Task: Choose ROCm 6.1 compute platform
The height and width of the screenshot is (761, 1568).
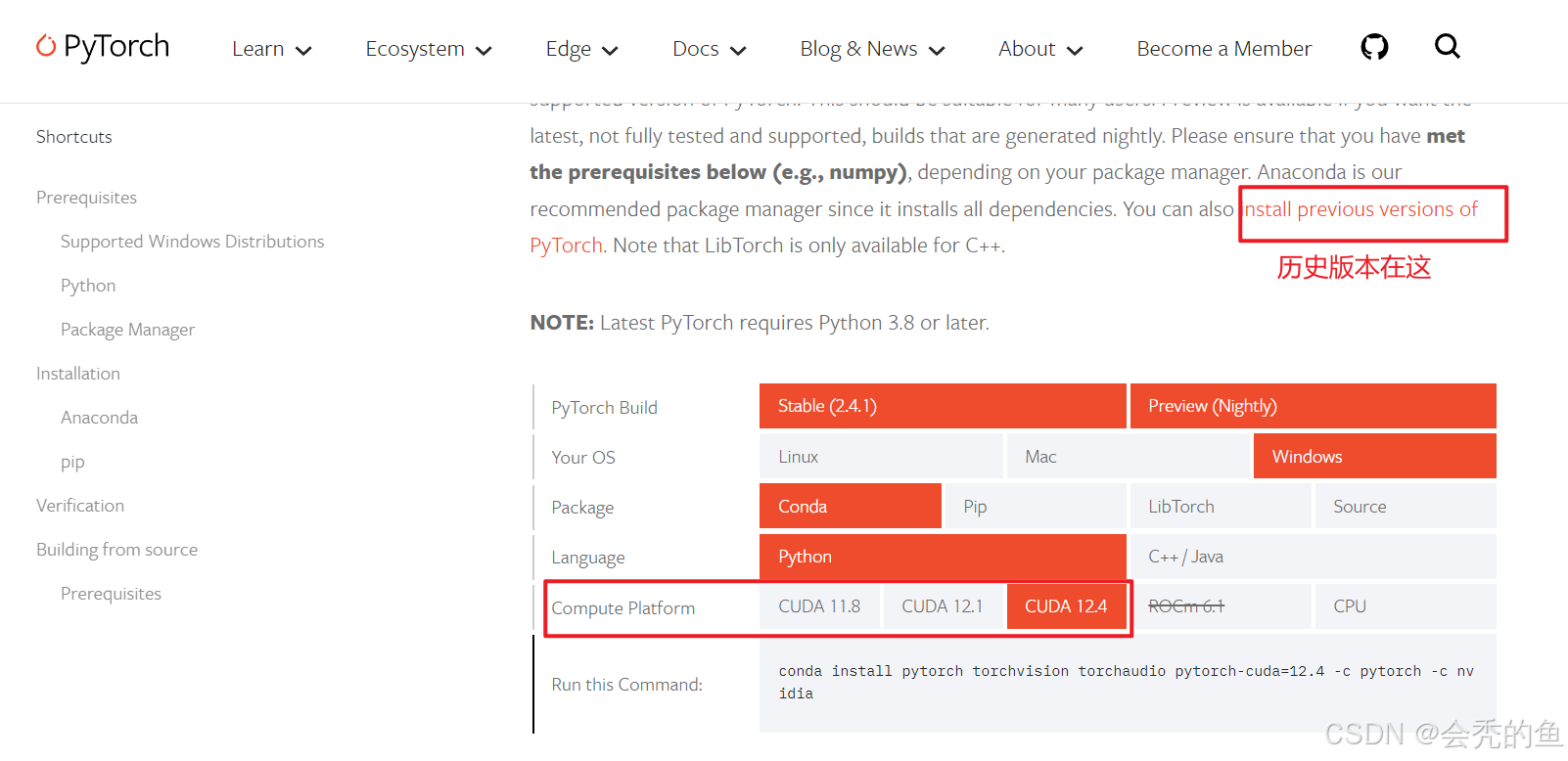Action: tap(1221, 606)
